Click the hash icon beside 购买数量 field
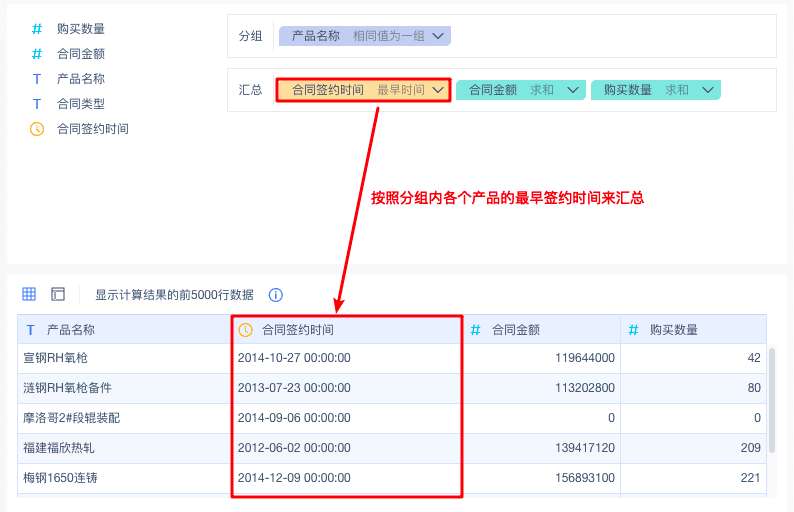Image resolution: width=794 pixels, height=512 pixels. 37,29
